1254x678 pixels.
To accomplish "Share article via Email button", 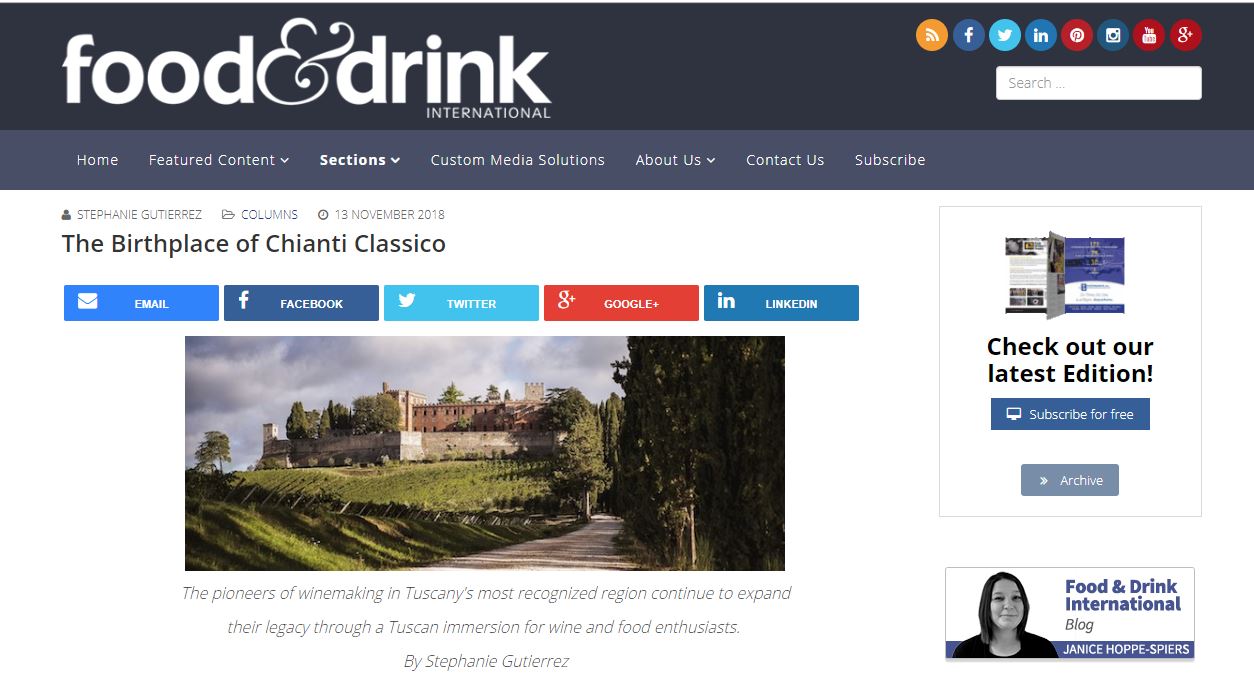I will (141, 303).
